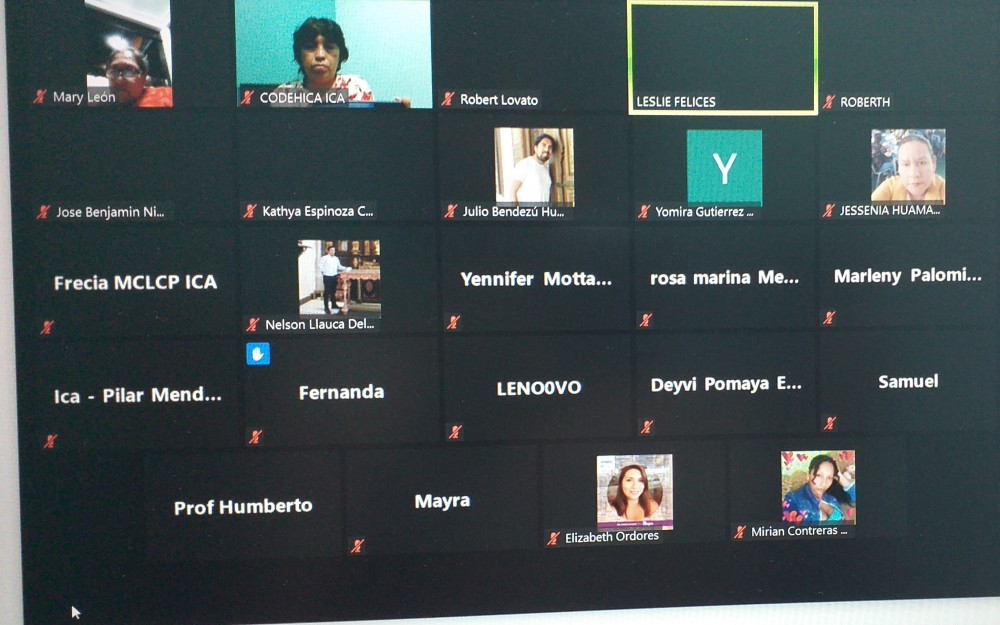
Task: Select JESSENIA HUAMA's profile photo
Action: (x=907, y=166)
